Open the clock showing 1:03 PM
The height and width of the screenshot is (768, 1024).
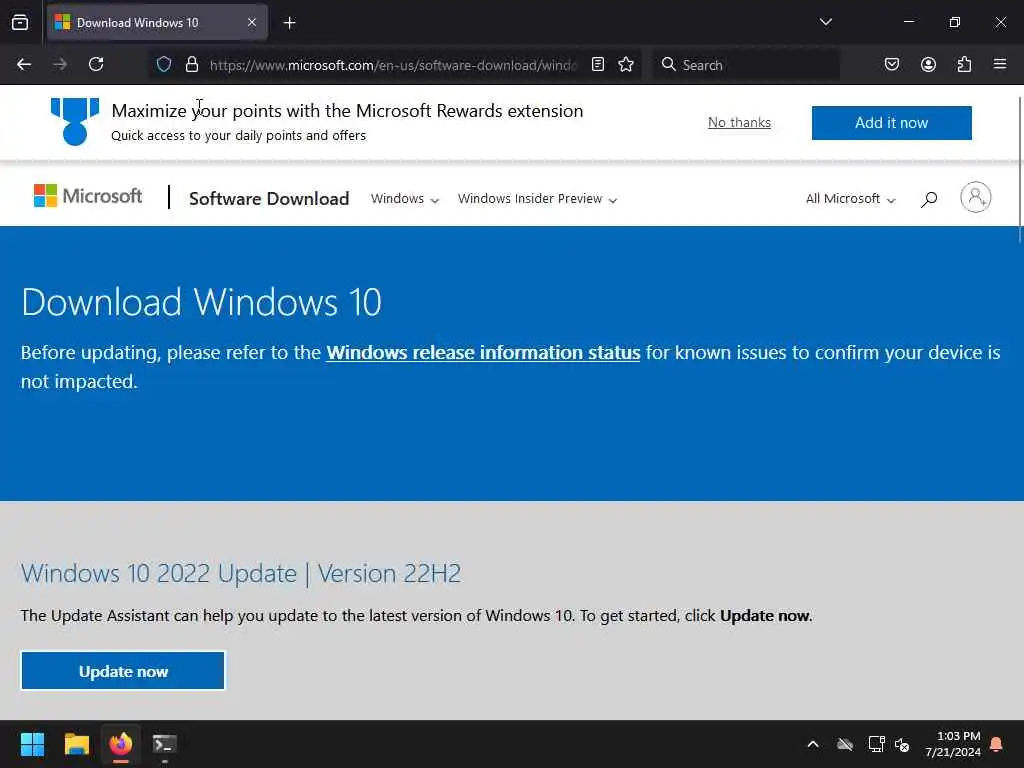(x=953, y=744)
